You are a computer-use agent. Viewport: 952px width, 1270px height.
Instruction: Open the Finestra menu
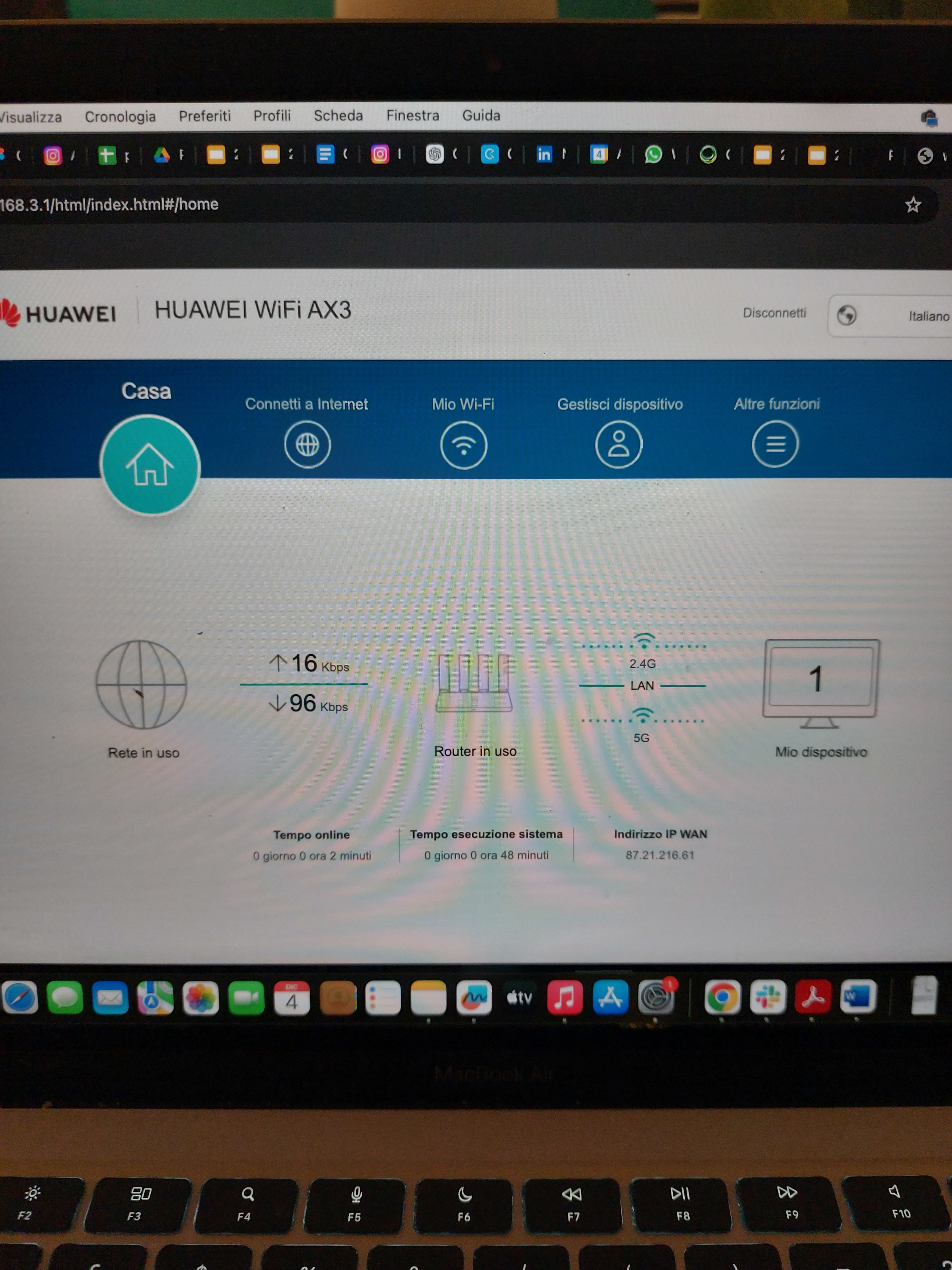[x=413, y=115]
